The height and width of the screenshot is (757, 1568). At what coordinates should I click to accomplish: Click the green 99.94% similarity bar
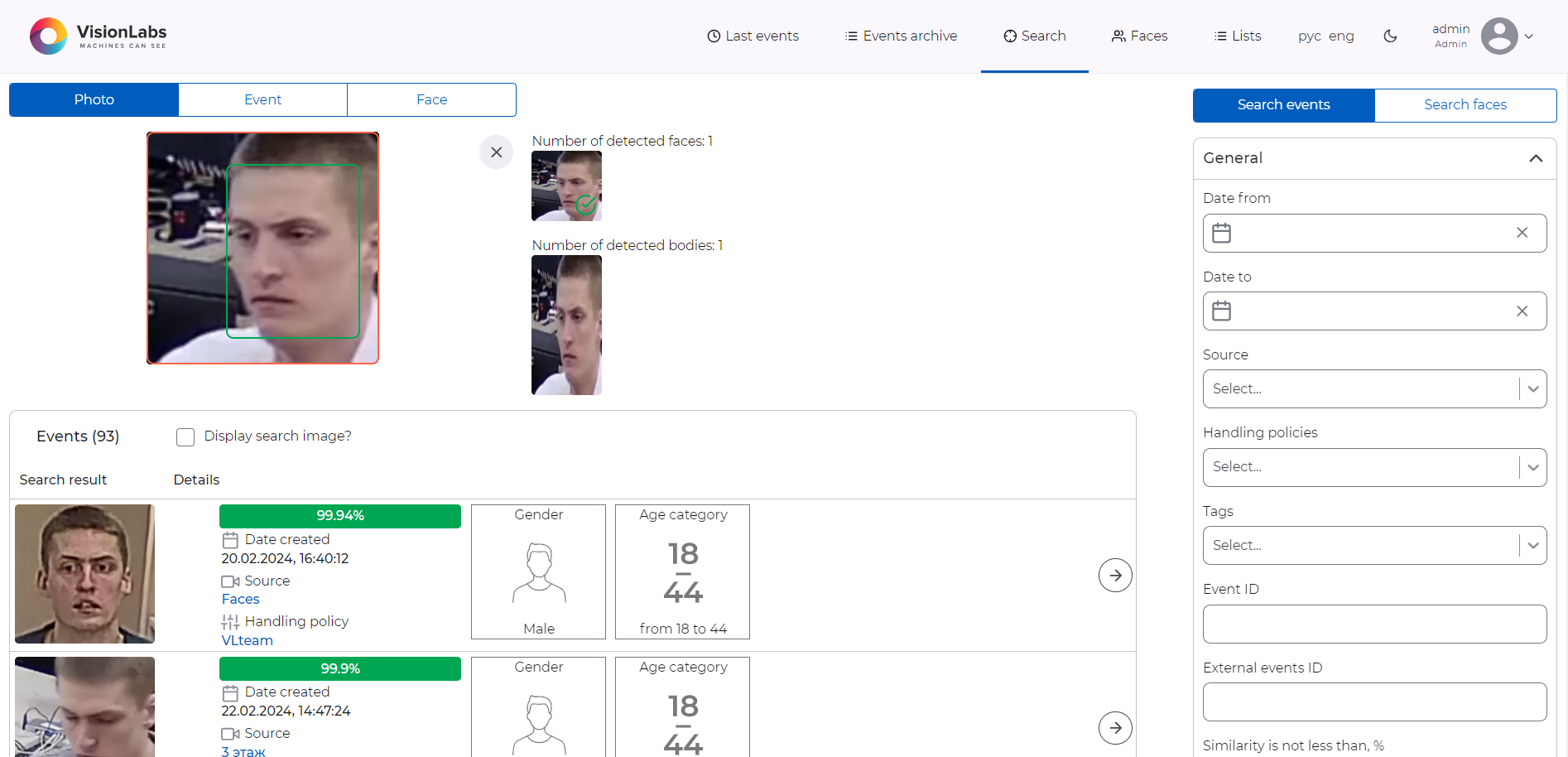tap(339, 516)
